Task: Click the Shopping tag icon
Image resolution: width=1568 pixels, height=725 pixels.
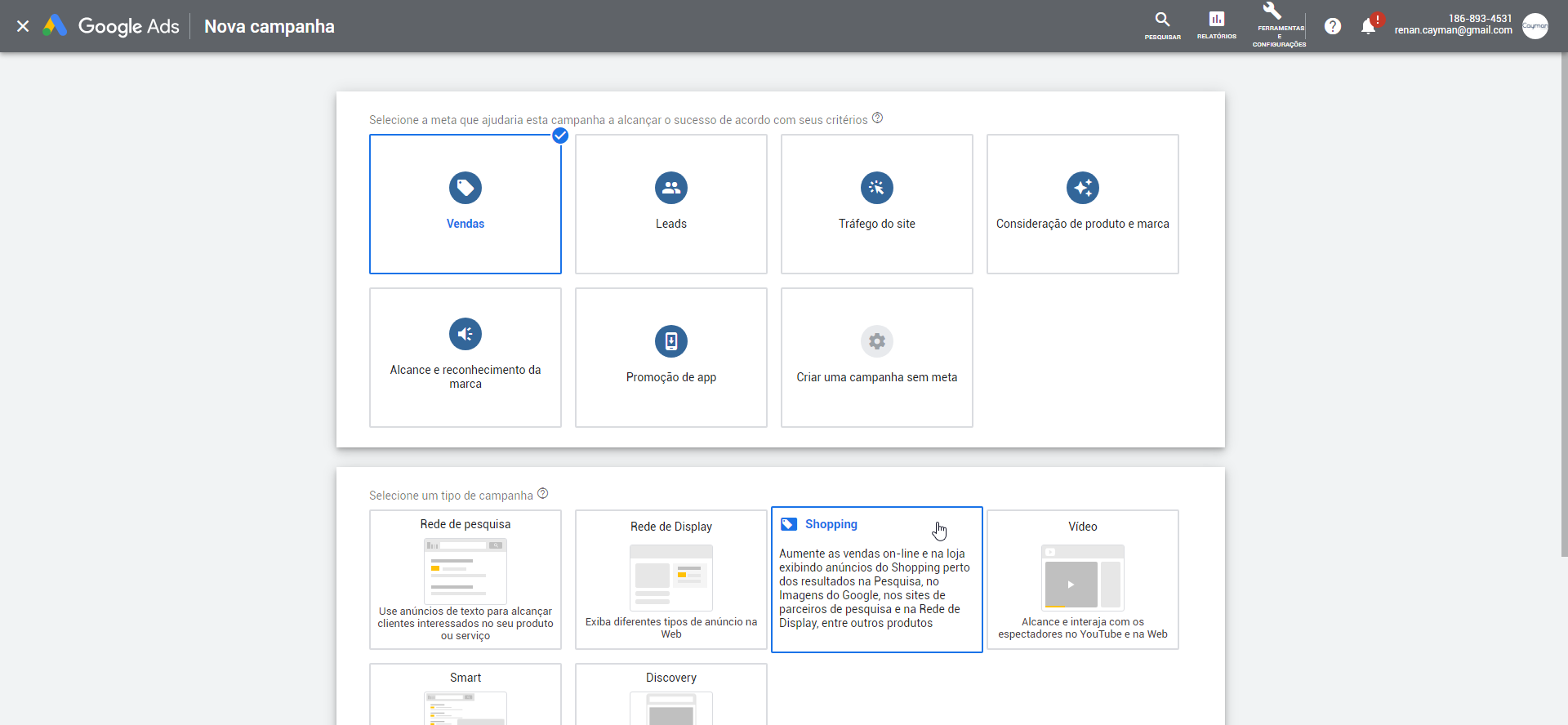Action: (x=789, y=524)
